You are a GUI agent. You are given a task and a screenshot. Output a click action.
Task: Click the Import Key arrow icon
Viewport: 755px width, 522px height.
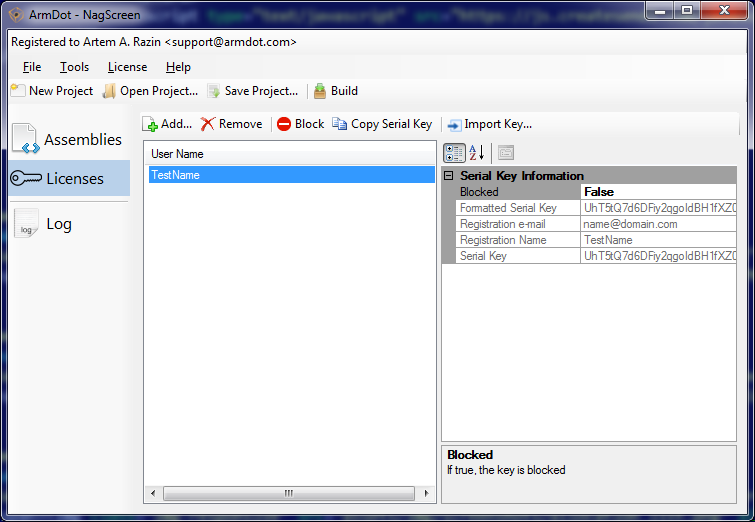454,125
